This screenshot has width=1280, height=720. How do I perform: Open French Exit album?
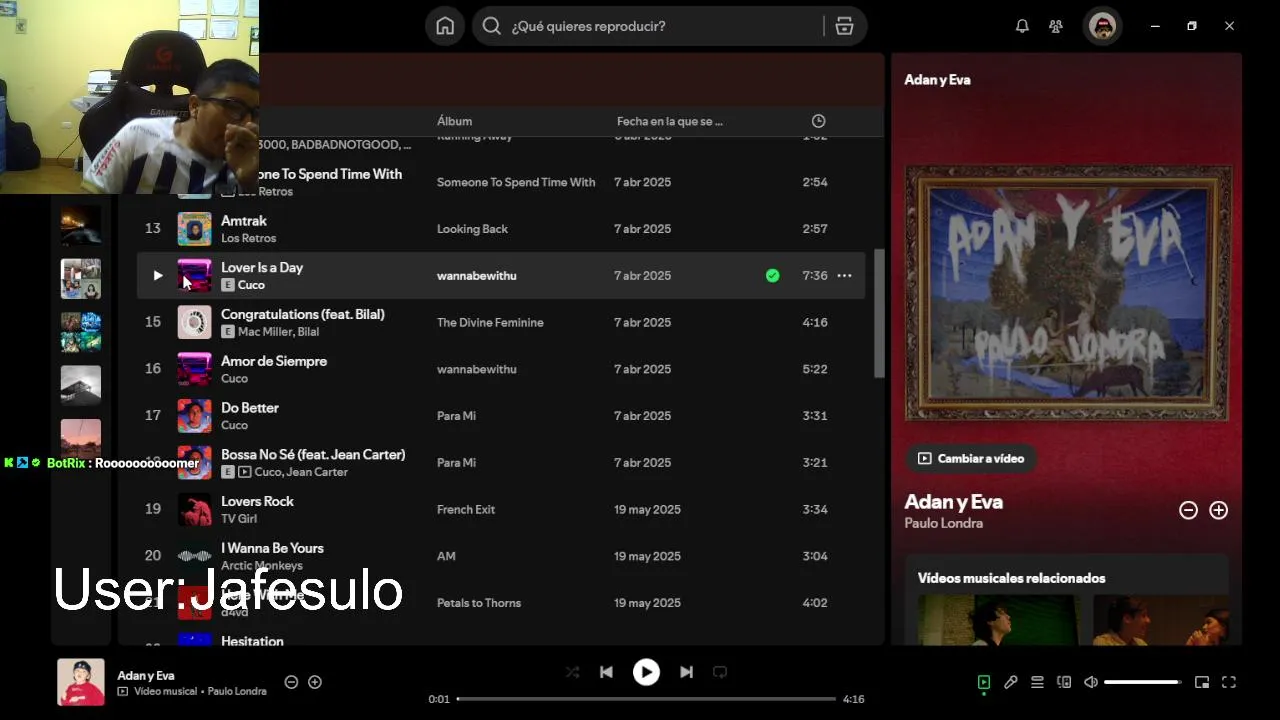[x=466, y=509]
